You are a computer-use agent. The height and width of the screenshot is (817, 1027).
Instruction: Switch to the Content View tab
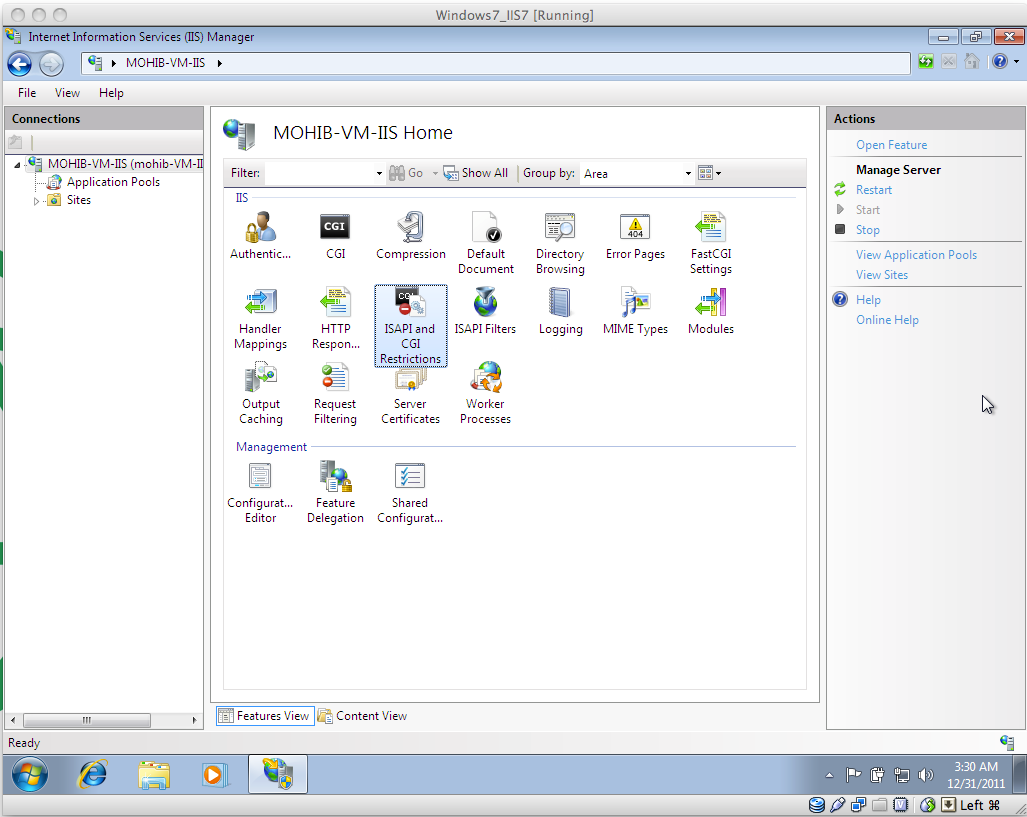point(362,716)
